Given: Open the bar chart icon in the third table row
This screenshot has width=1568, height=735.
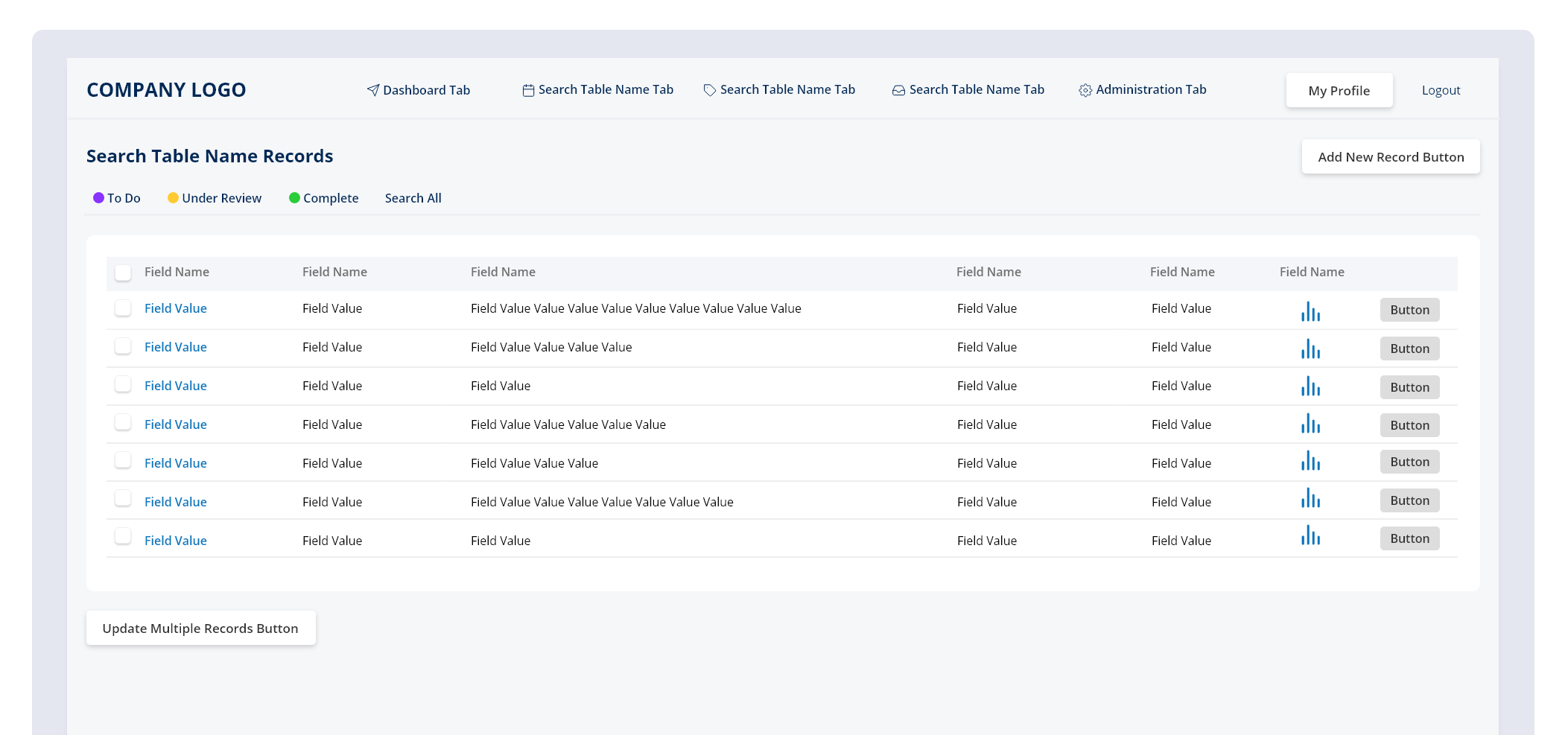Looking at the screenshot, I should click(1310, 386).
